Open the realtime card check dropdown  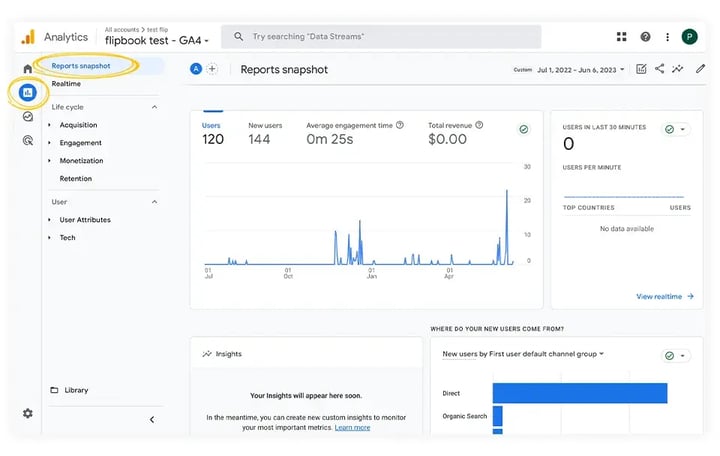point(675,129)
